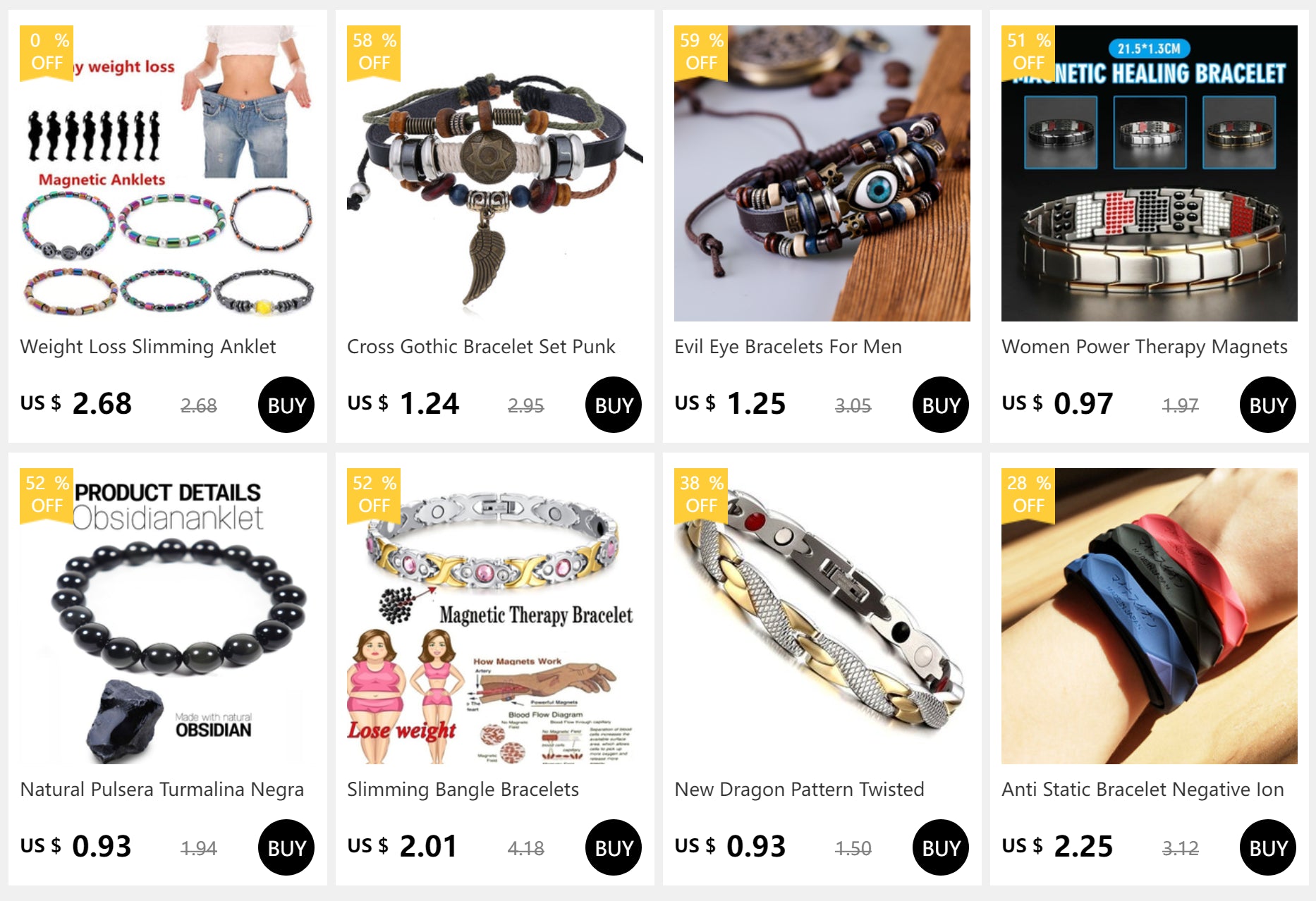1316x901 pixels.
Task: Open the evil eye bracelet photo
Action: [822, 173]
